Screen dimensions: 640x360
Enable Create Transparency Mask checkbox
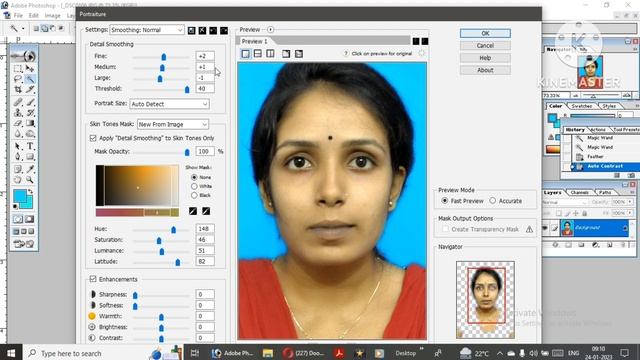[x=446, y=229]
